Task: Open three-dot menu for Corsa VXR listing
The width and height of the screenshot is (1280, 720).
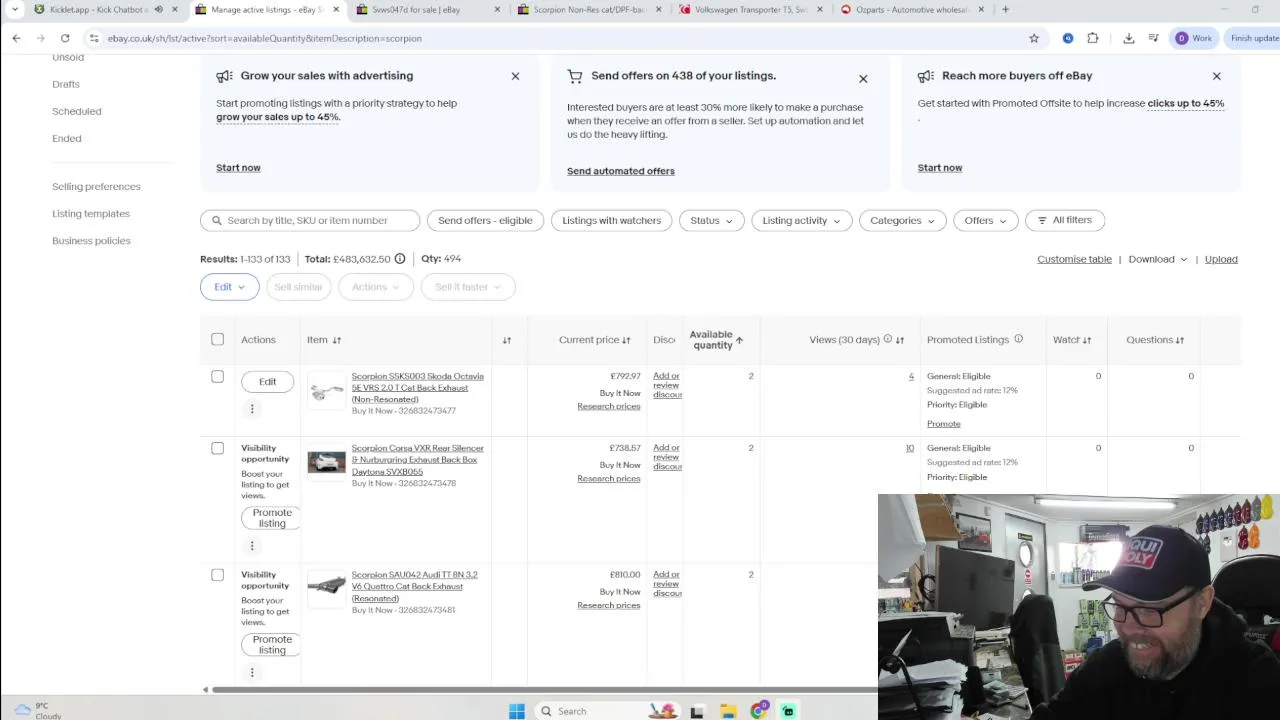Action: tap(252, 545)
